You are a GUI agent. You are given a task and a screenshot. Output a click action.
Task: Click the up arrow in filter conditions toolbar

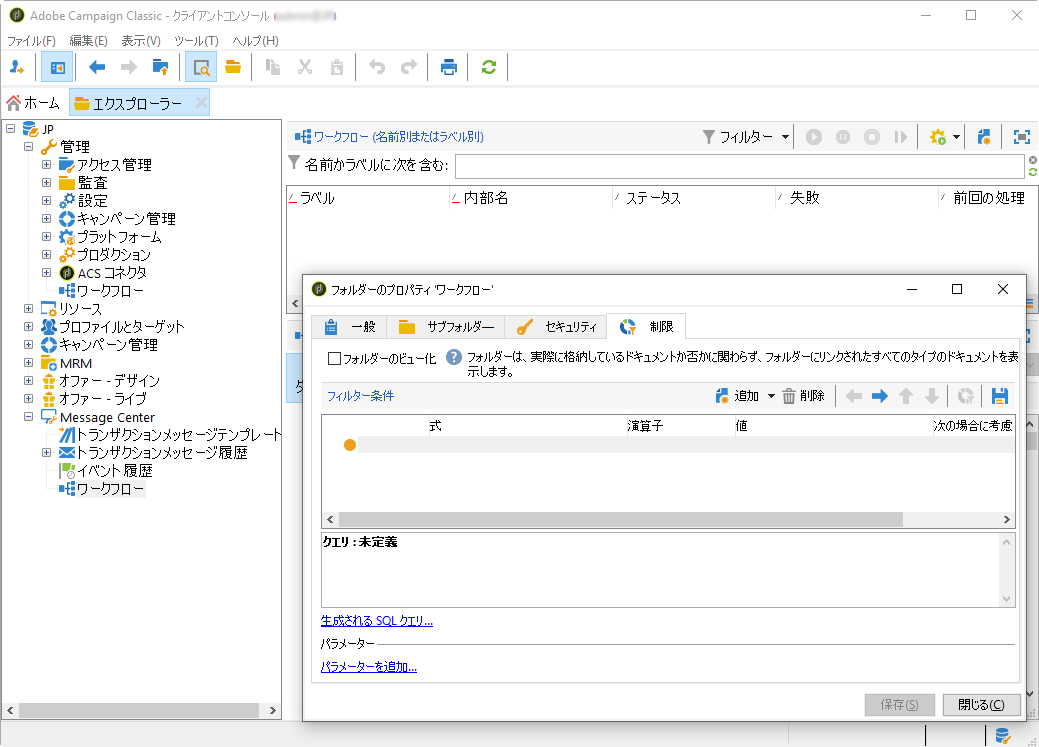point(906,396)
